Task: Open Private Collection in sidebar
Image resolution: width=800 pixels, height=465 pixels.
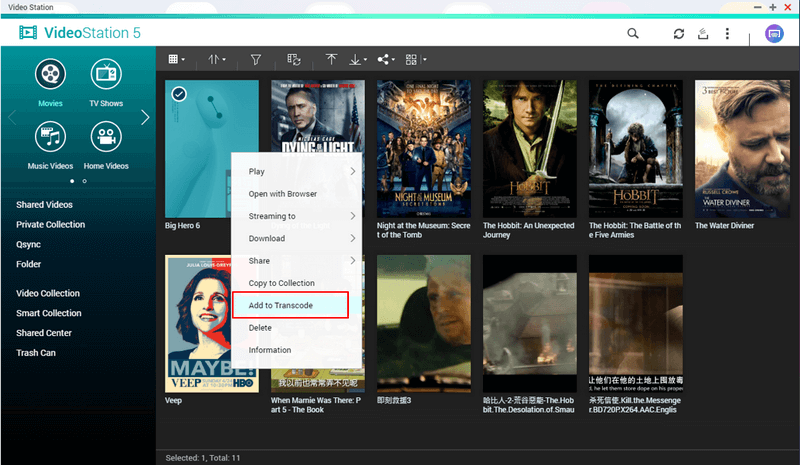Action: 51,225
